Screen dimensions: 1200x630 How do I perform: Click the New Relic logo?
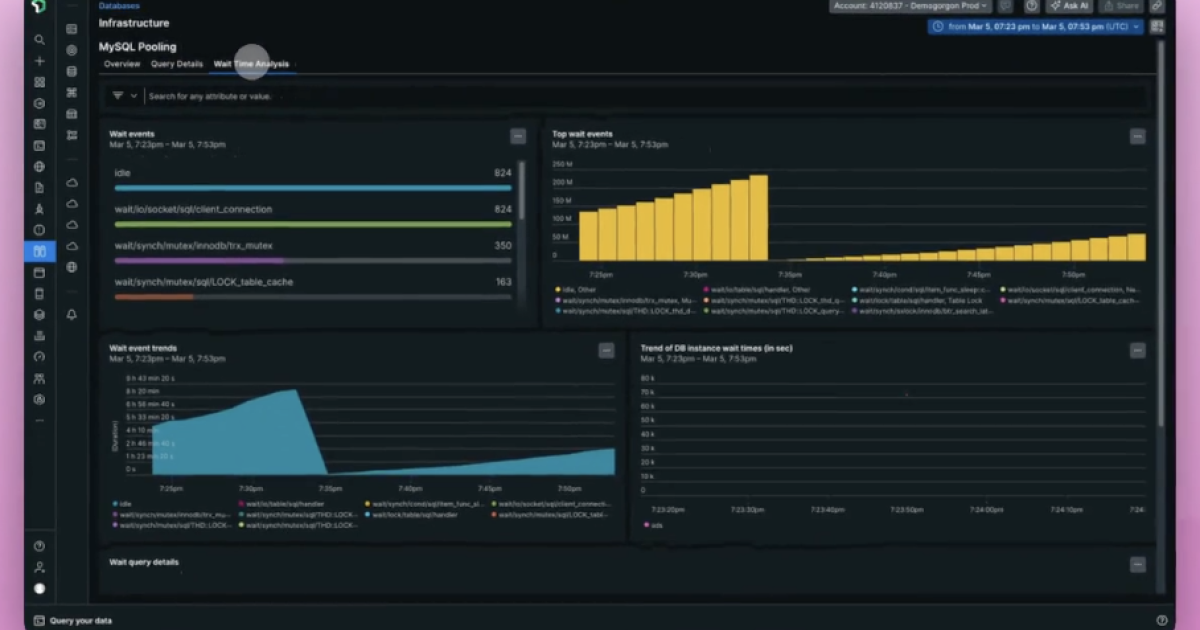(x=39, y=6)
